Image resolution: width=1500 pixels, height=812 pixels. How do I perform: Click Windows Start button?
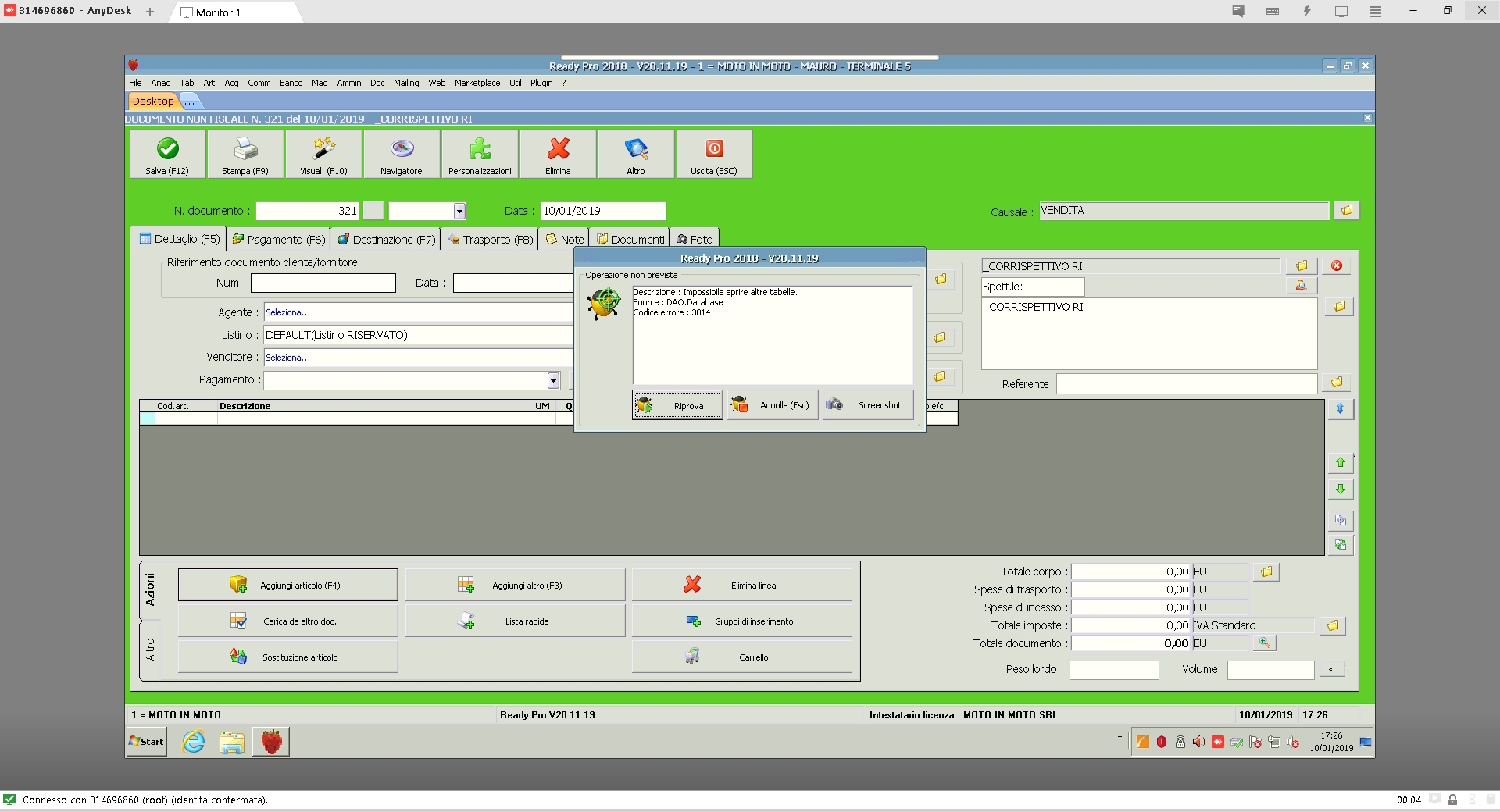[147, 742]
